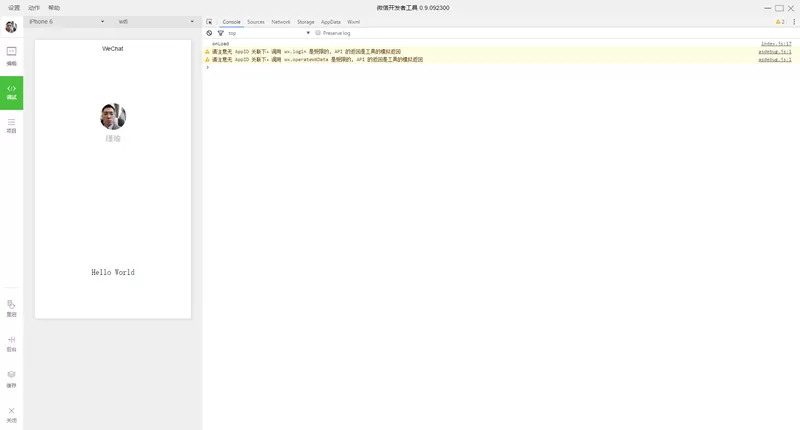Switch to the Network tab

click(x=281, y=22)
